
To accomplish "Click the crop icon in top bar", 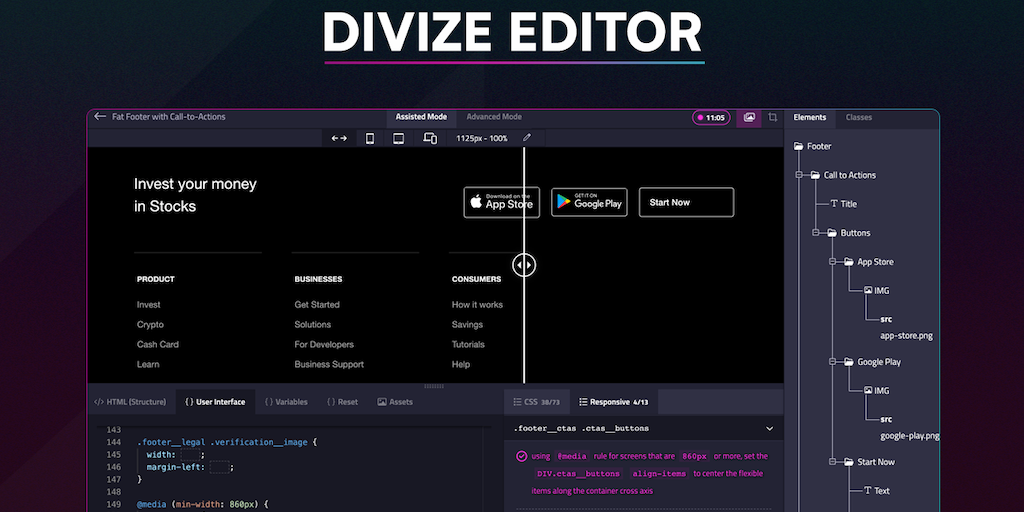I will click(x=773, y=117).
